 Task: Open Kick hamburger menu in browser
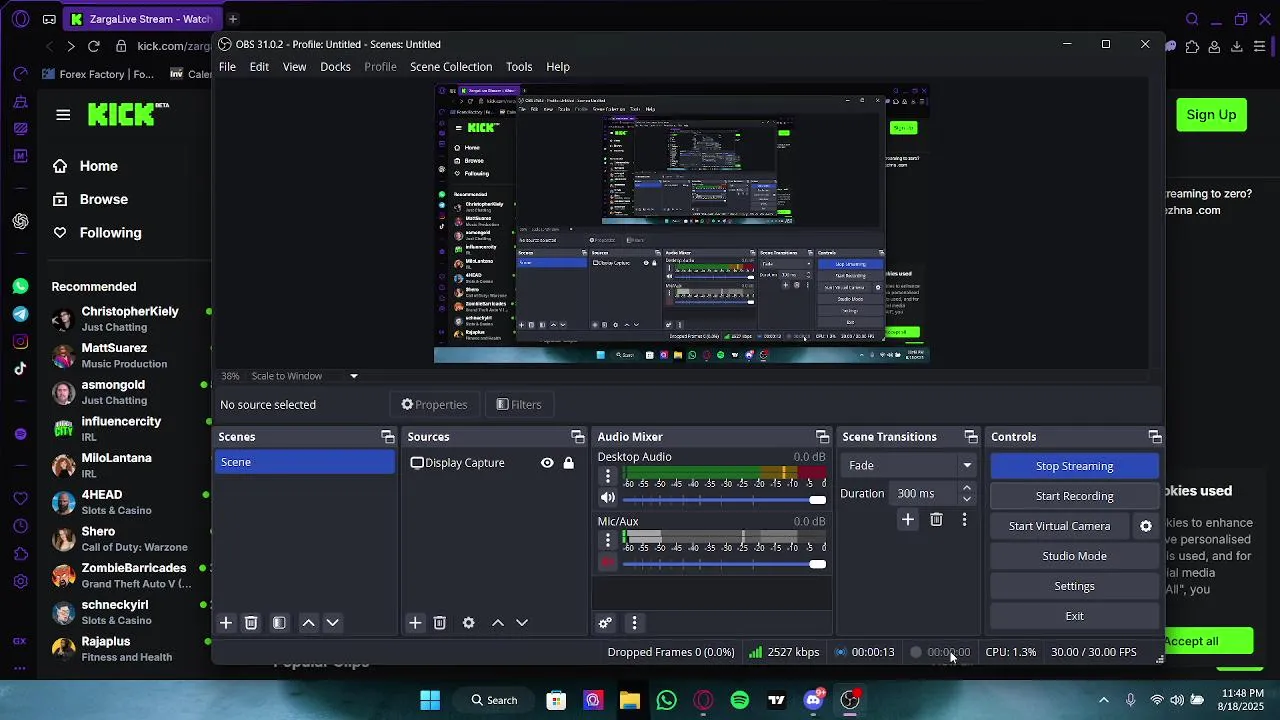click(x=63, y=115)
